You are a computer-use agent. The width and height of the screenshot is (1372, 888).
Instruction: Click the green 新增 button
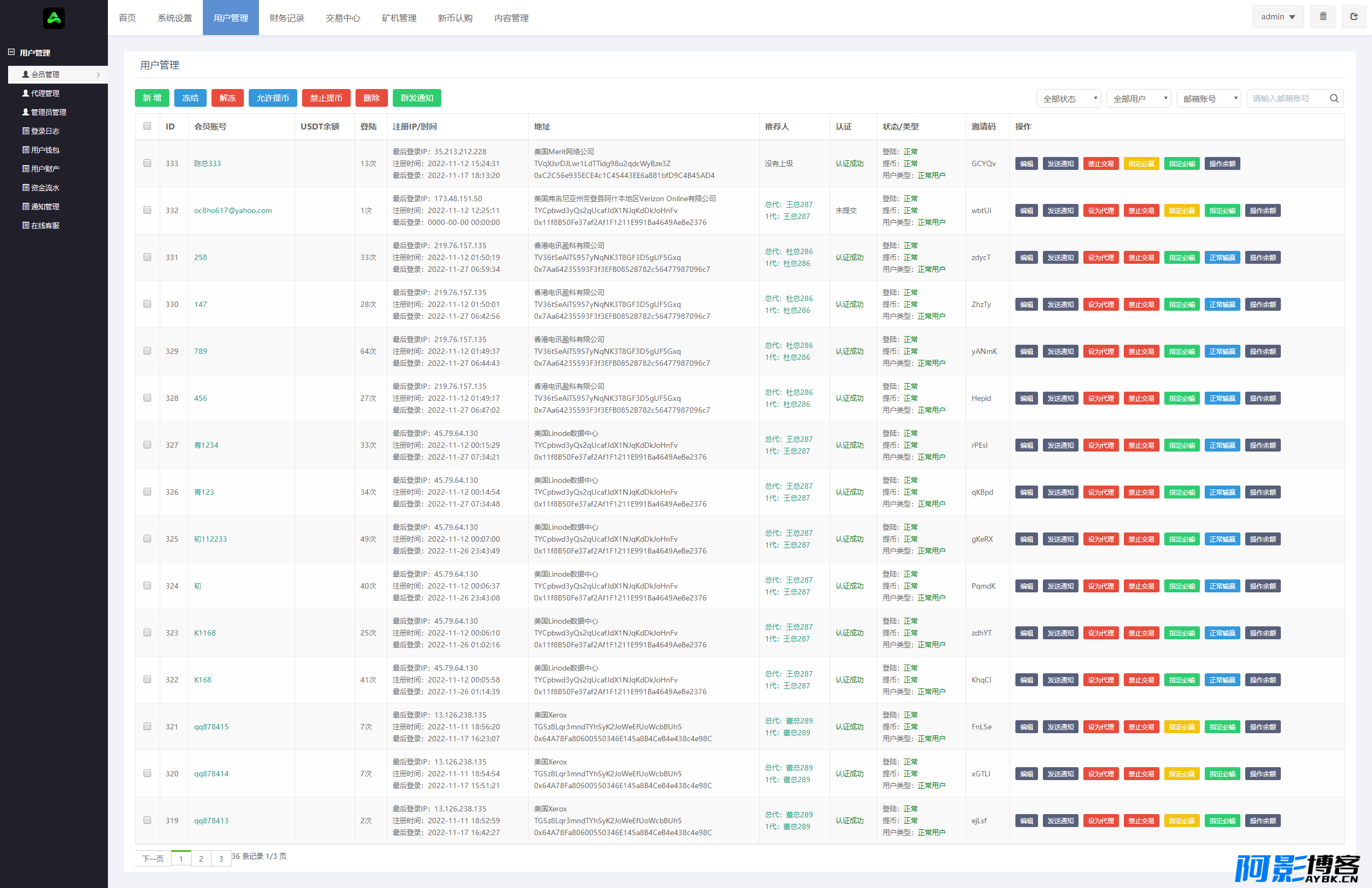coord(152,98)
